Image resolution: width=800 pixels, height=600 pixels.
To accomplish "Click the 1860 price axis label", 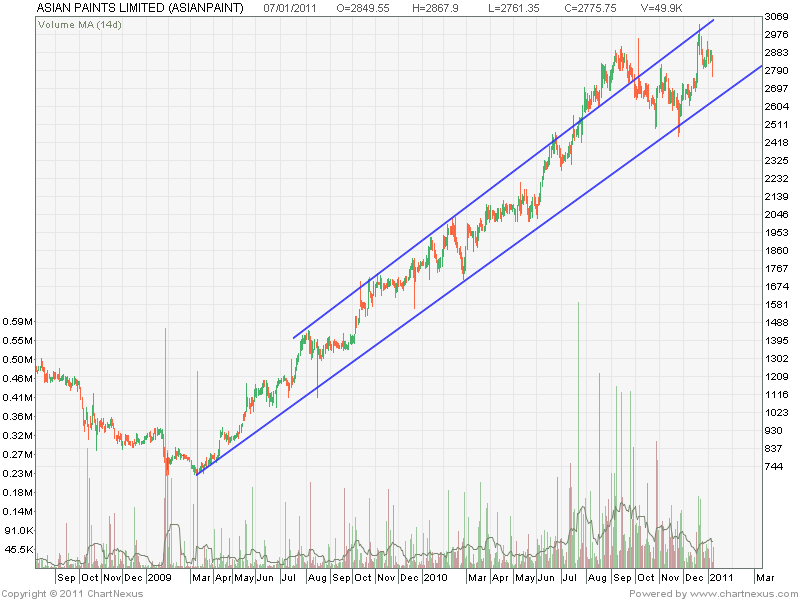I will pos(776,251).
